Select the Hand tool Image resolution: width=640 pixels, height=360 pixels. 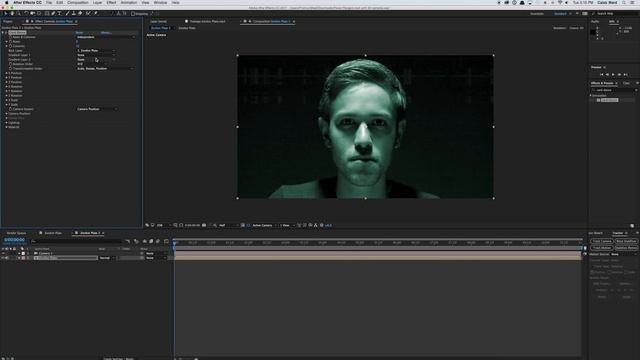click(12, 13)
